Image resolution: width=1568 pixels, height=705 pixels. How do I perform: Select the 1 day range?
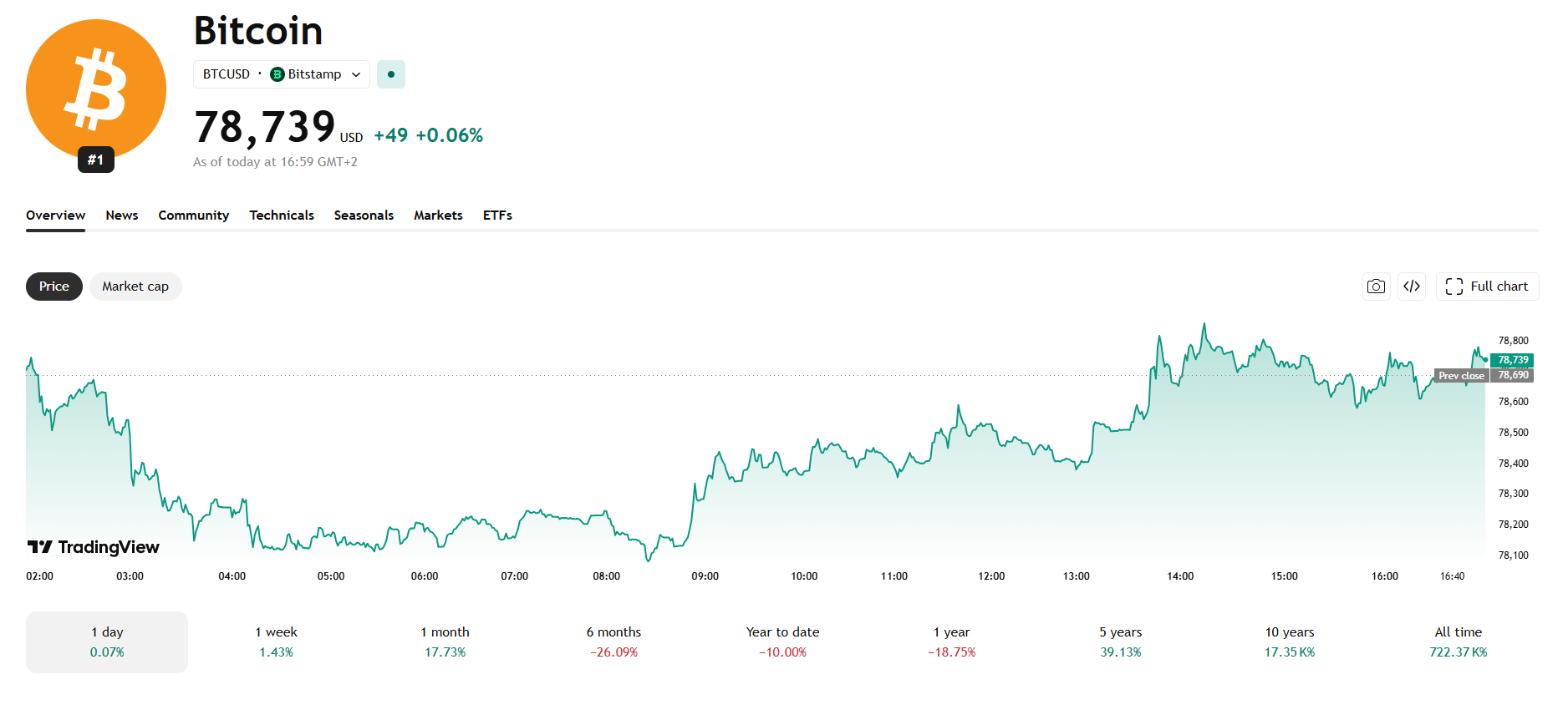(x=107, y=642)
